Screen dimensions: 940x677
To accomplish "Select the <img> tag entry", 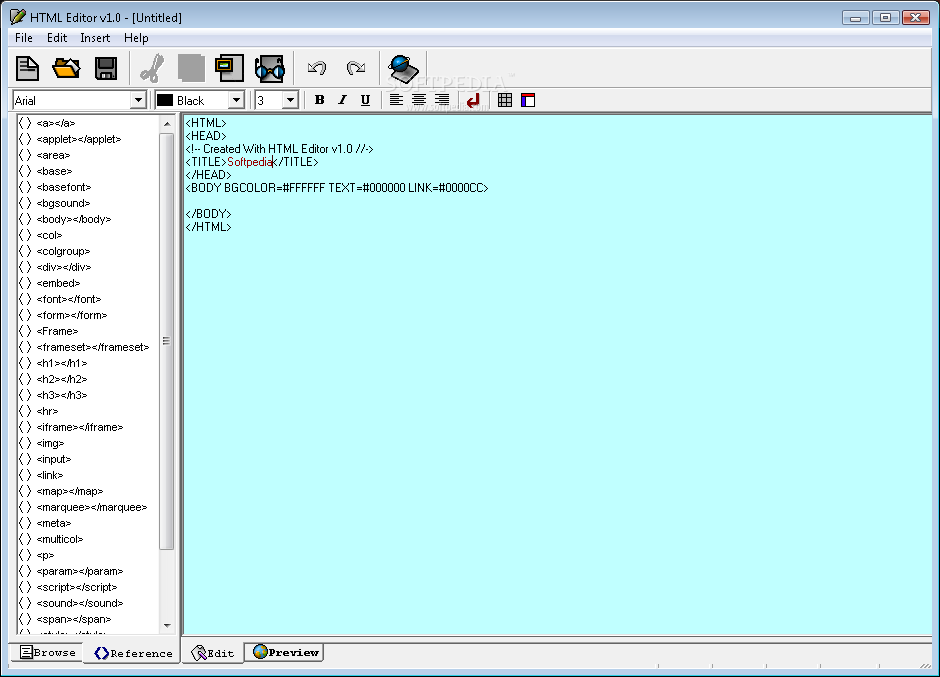I will (50, 443).
